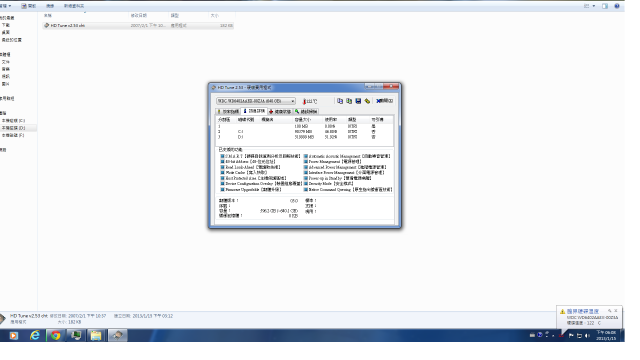This screenshot has width=640, height=360.
Task: Click copy screenshot icon in HD Tune toolbar
Action: tap(349, 101)
